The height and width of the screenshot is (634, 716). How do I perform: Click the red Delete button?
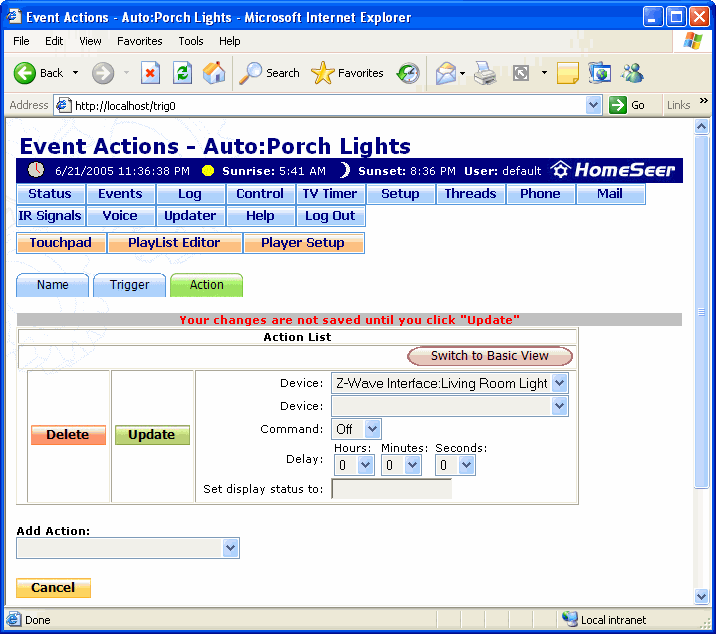(68, 434)
